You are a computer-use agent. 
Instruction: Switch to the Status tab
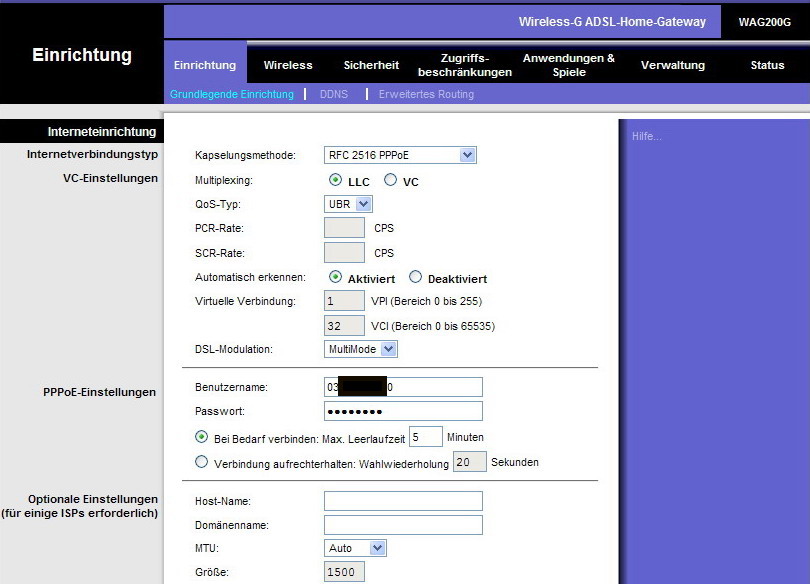pos(767,65)
